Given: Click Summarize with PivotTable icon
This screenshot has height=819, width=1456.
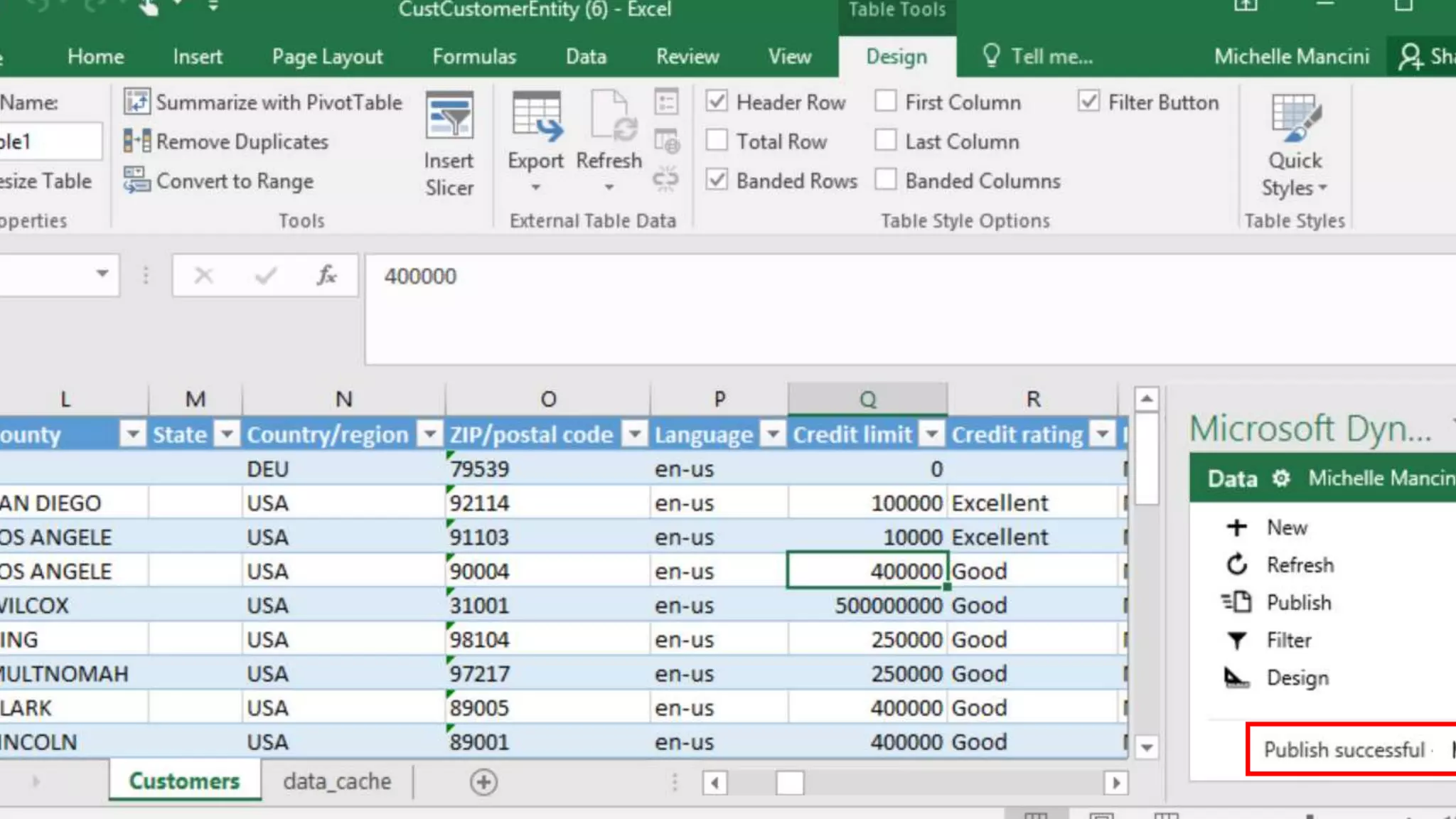Looking at the screenshot, I should click(x=136, y=102).
